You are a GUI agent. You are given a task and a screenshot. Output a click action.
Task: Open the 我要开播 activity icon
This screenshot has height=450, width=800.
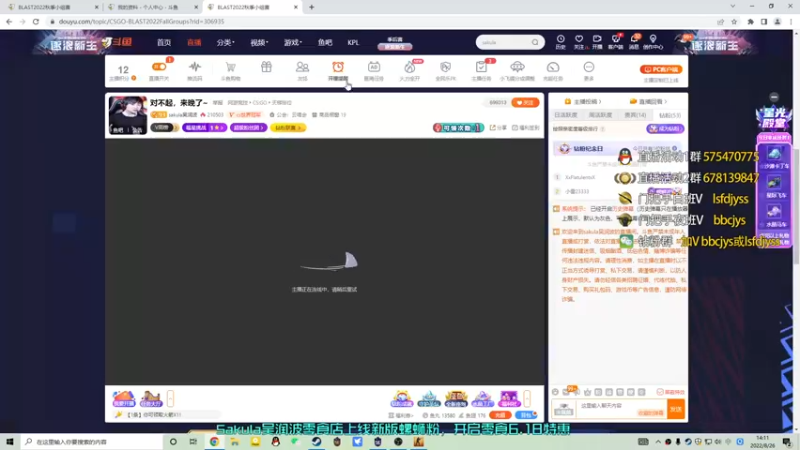123,398
